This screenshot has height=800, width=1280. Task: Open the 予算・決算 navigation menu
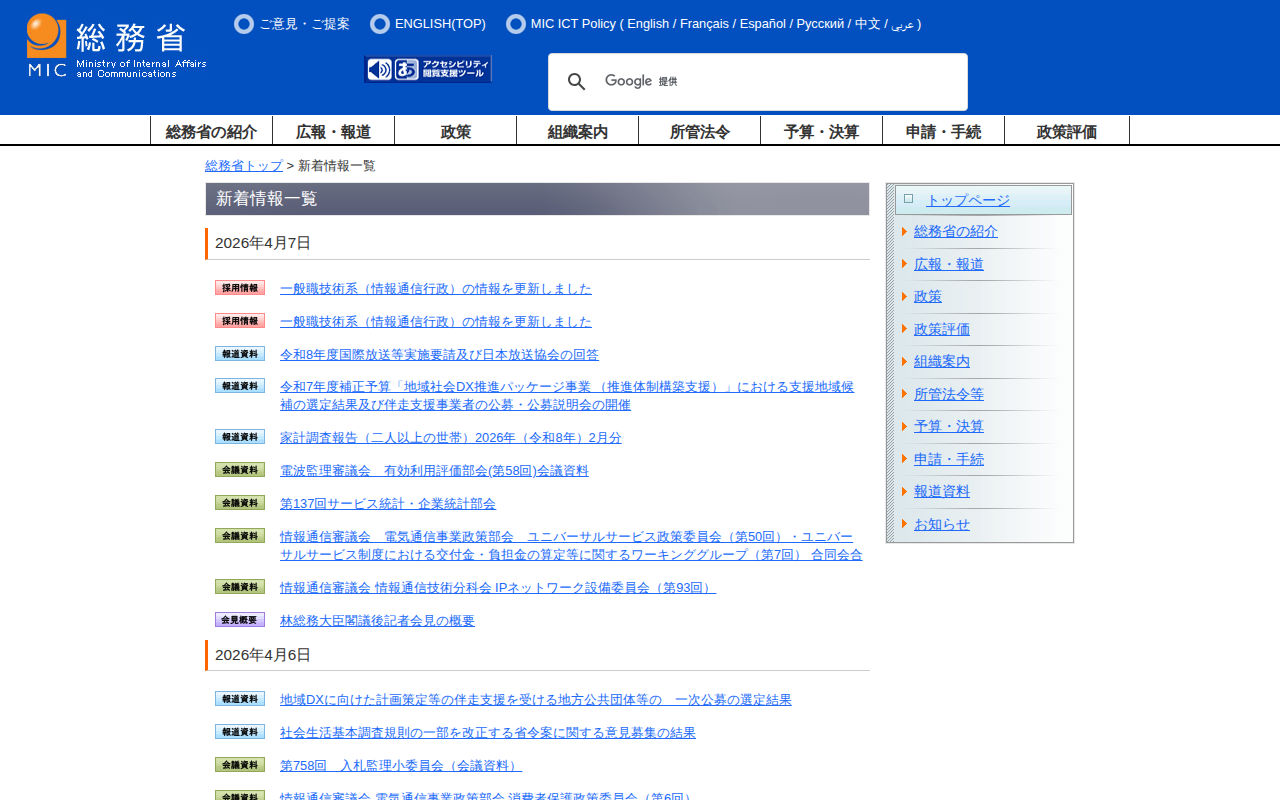point(821,131)
